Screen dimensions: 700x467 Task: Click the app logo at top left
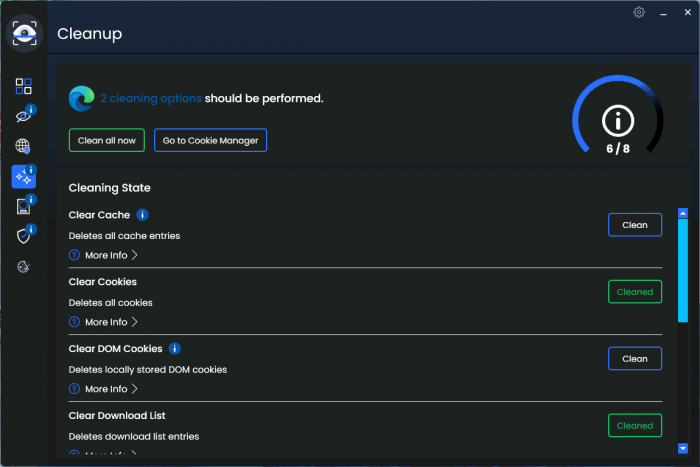(23, 32)
